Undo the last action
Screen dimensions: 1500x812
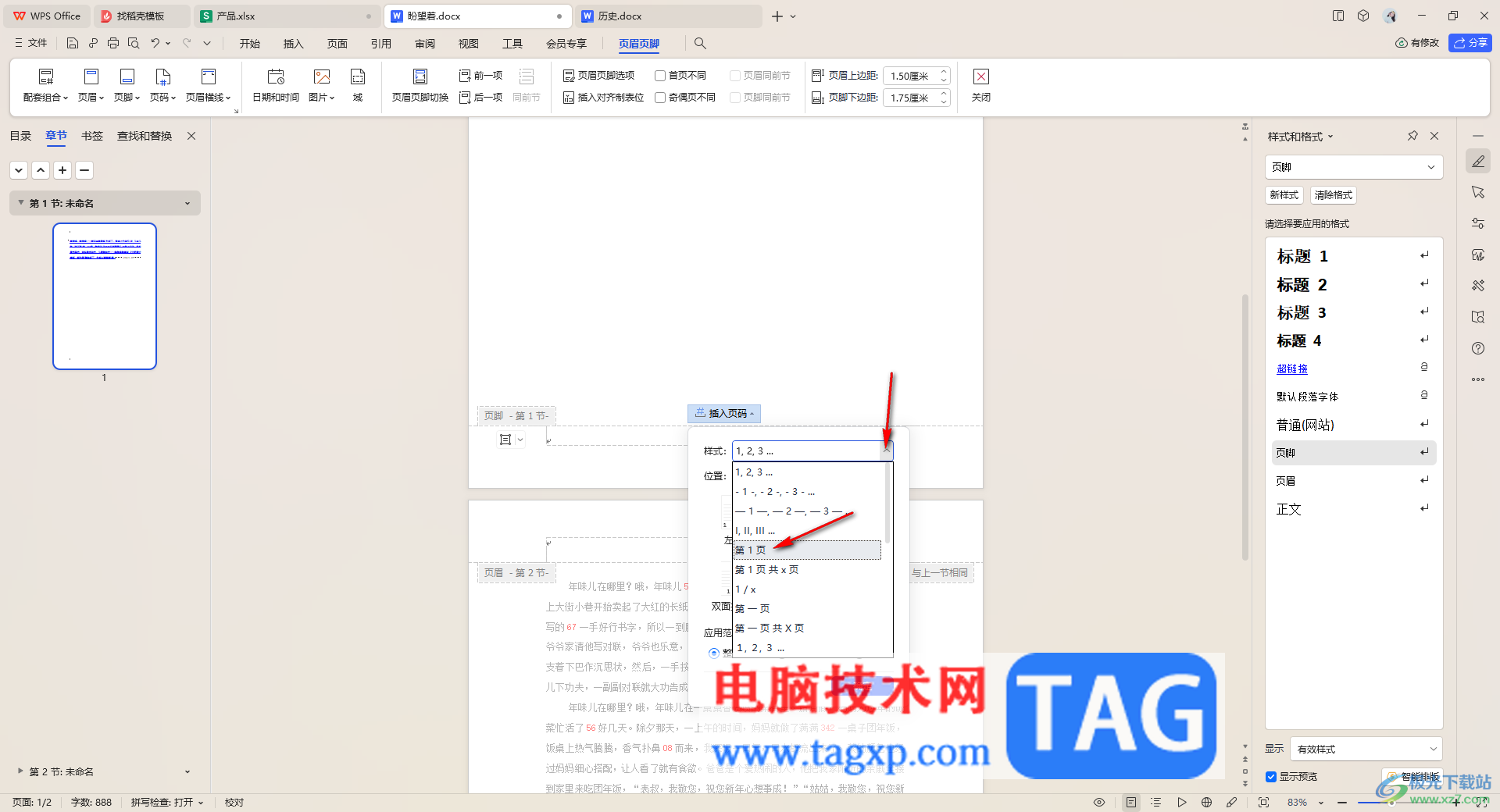click(x=155, y=44)
